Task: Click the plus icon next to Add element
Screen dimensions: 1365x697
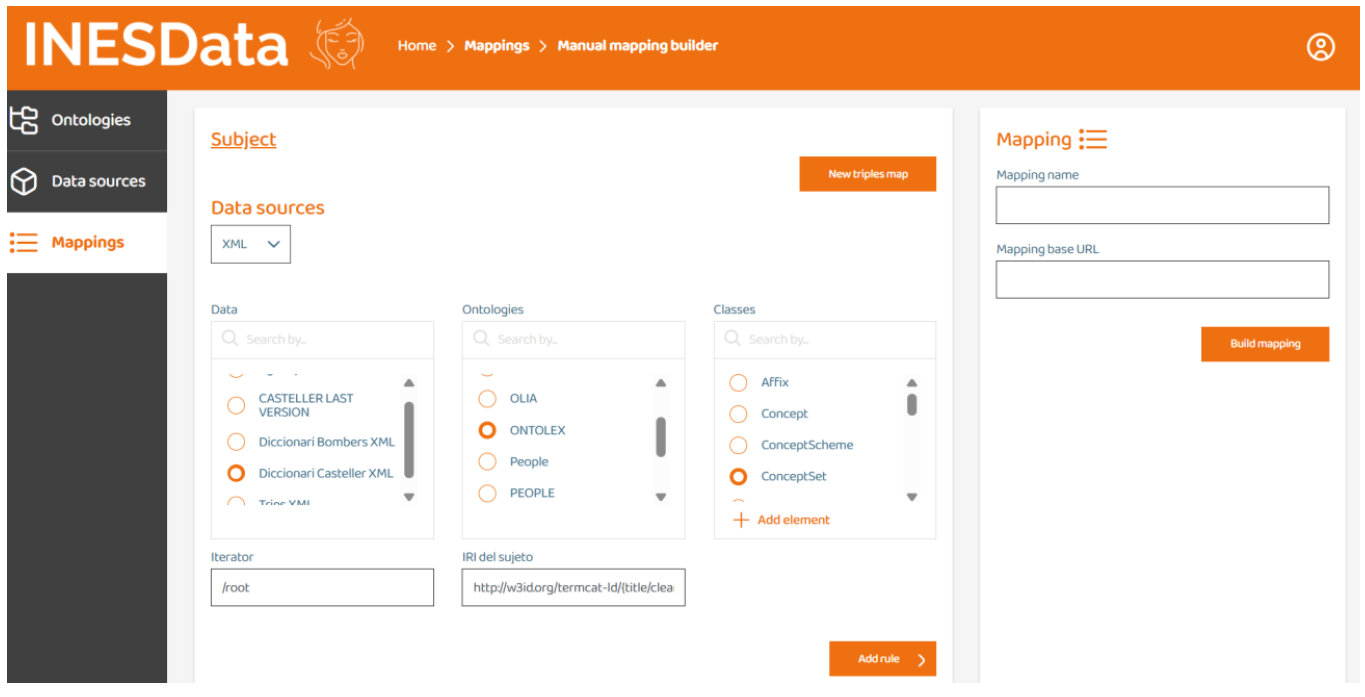Action: tap(741, 520)
